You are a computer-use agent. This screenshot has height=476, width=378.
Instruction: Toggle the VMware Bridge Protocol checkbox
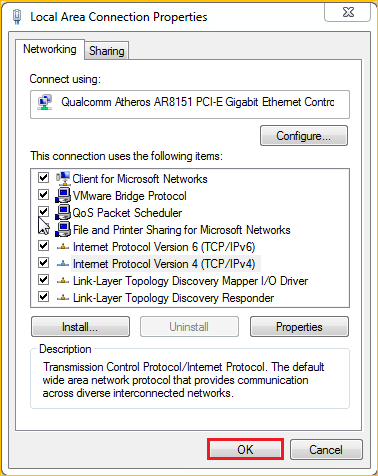43,194
